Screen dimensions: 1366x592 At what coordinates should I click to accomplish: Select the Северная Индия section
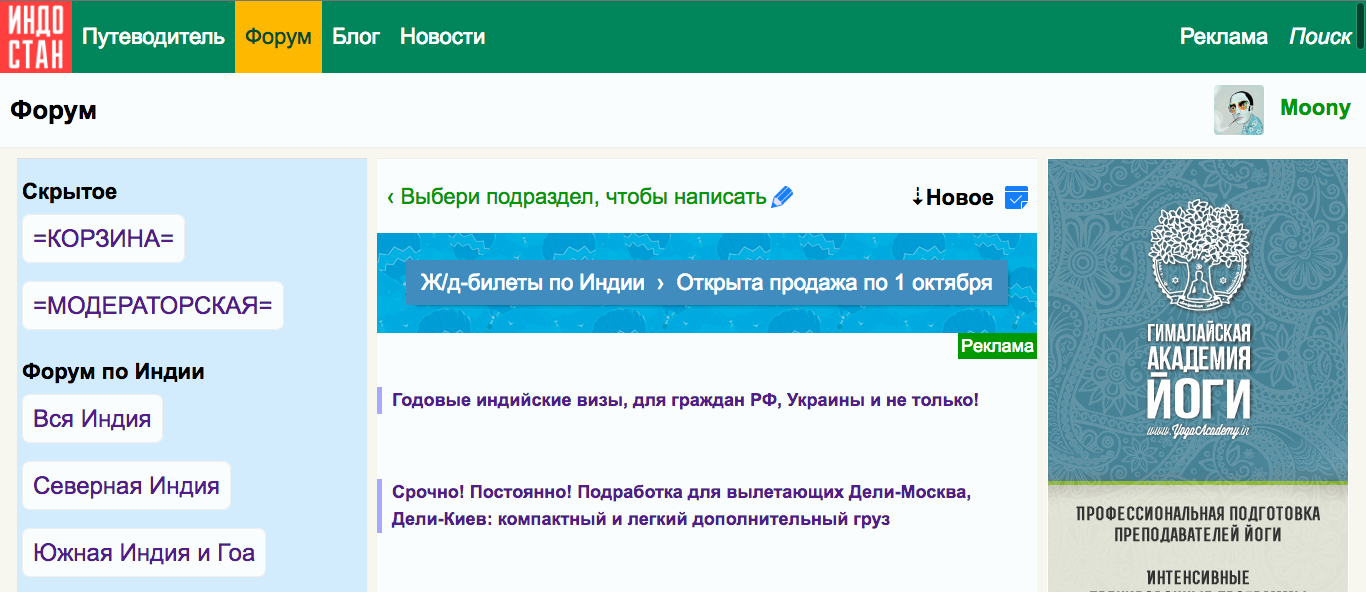coord(126,486)
